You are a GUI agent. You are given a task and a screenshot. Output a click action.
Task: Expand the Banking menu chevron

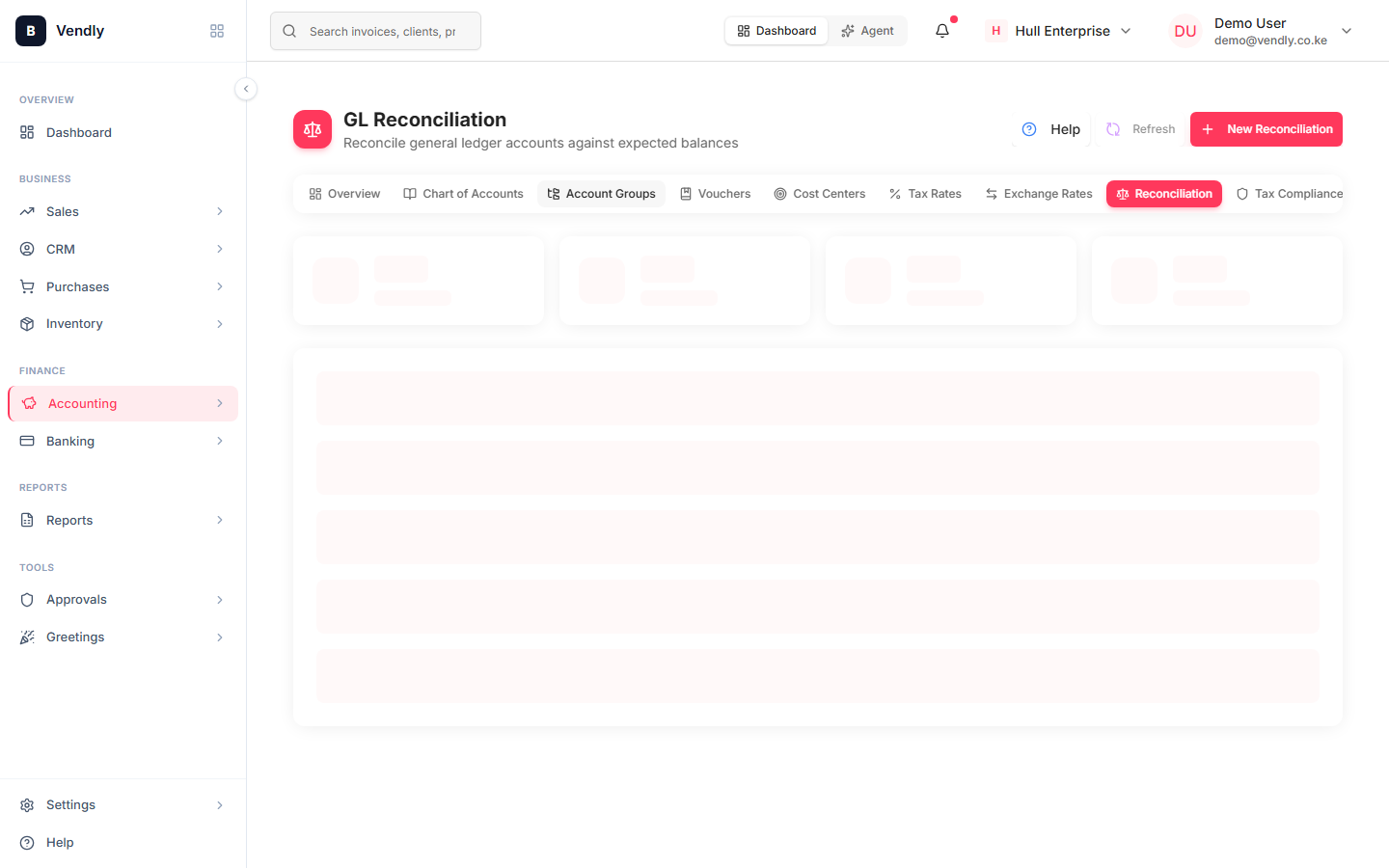[x=220, y=441]
